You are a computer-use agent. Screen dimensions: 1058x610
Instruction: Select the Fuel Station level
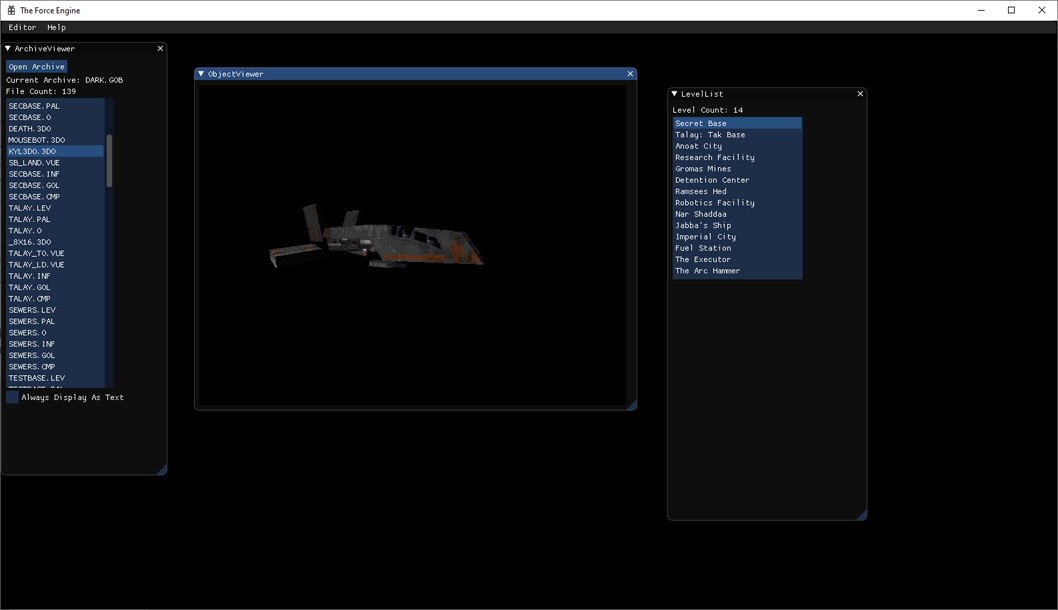(737, 248)
